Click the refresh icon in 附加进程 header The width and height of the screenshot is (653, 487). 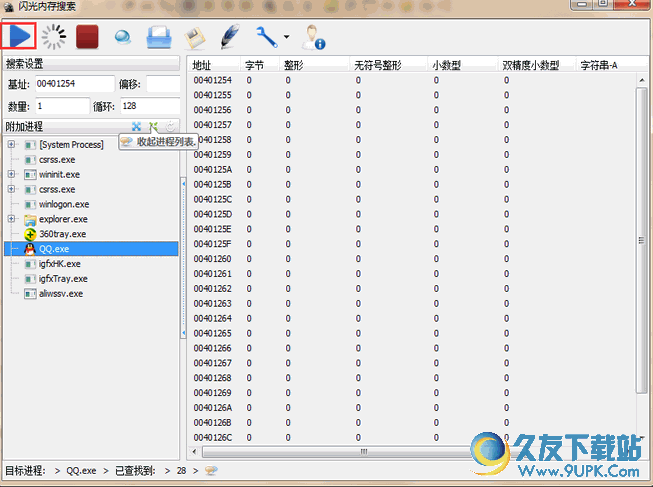tap(170, 126)
